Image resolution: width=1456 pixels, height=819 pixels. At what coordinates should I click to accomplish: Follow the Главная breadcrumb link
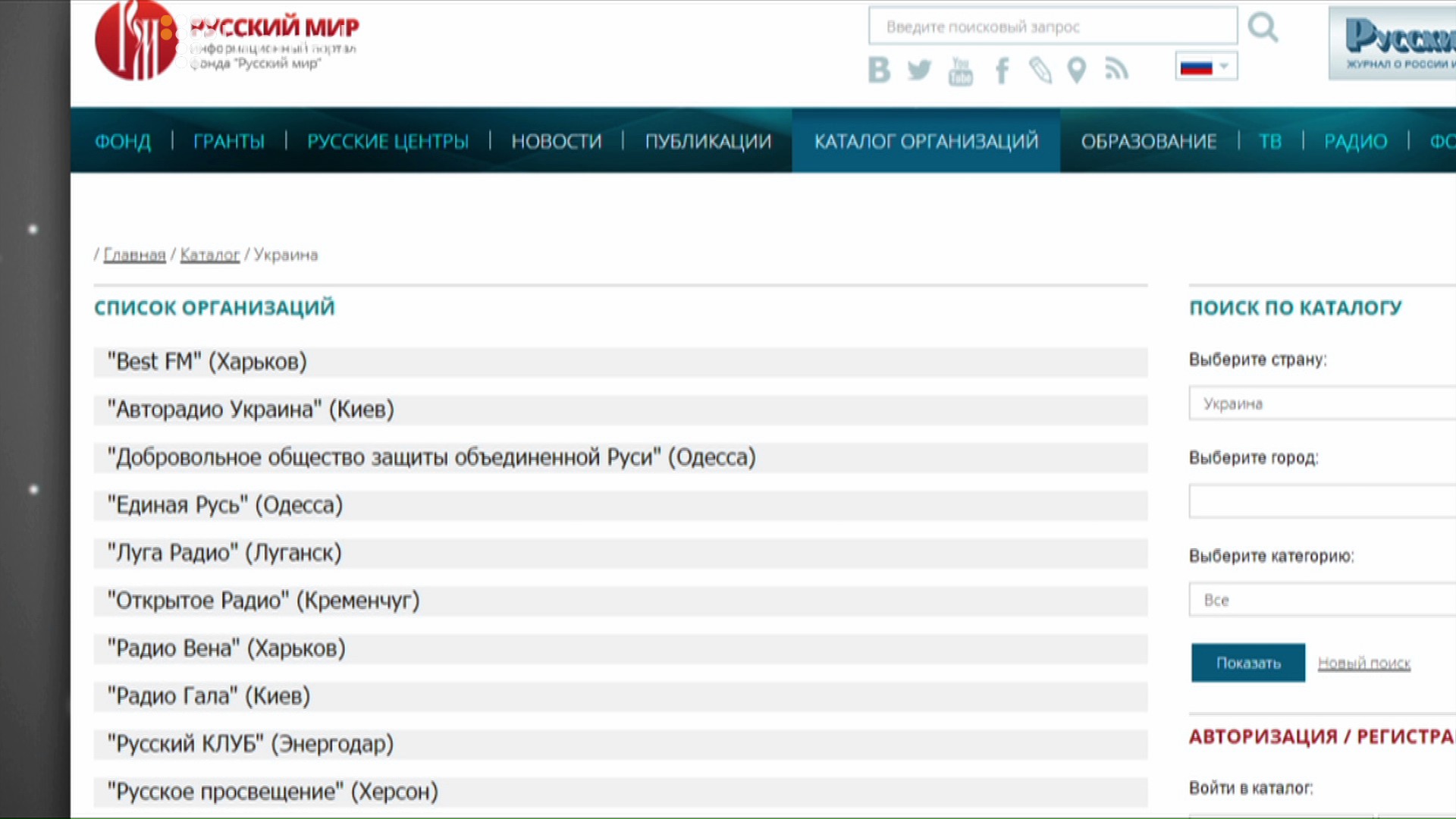(x=134, y=255)
